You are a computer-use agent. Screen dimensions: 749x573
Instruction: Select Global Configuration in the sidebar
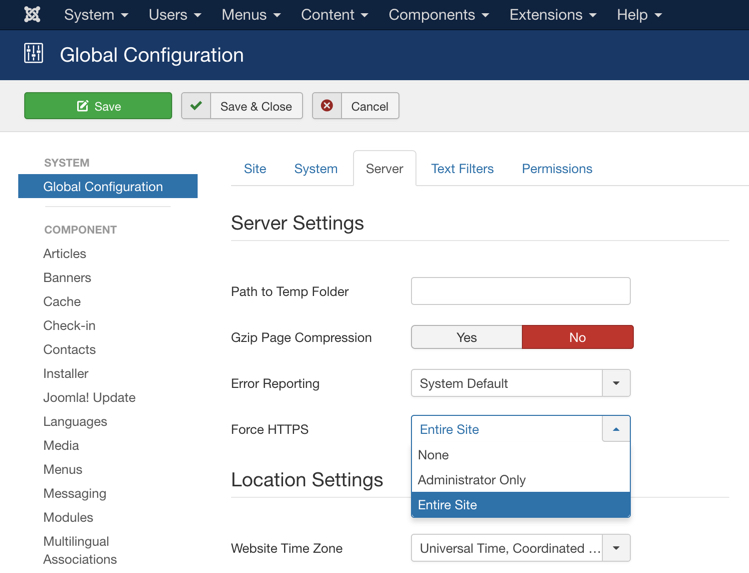pyautogui.click(x=108, y=186)
